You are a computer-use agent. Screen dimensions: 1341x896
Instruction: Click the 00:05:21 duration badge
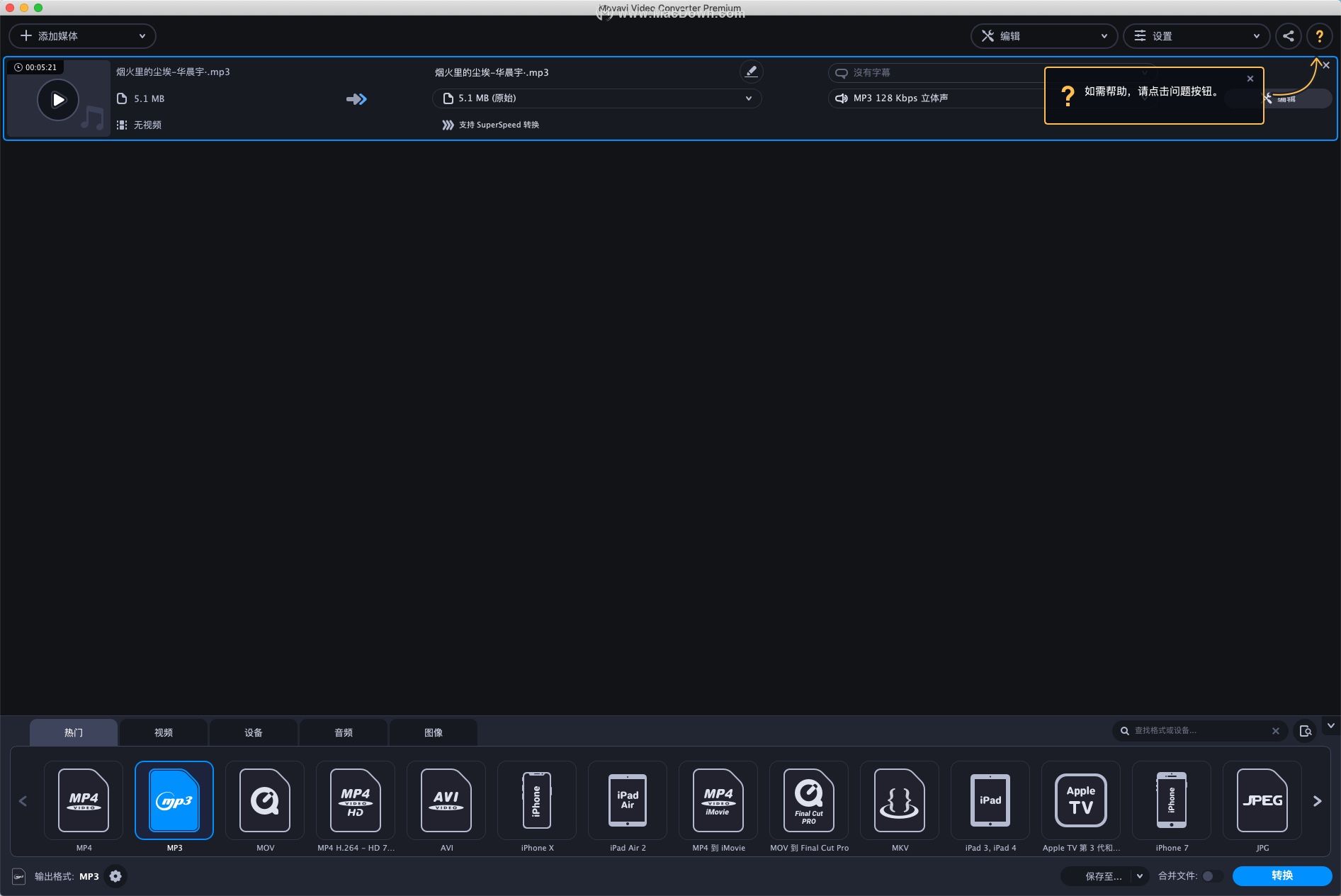(35, 67)
